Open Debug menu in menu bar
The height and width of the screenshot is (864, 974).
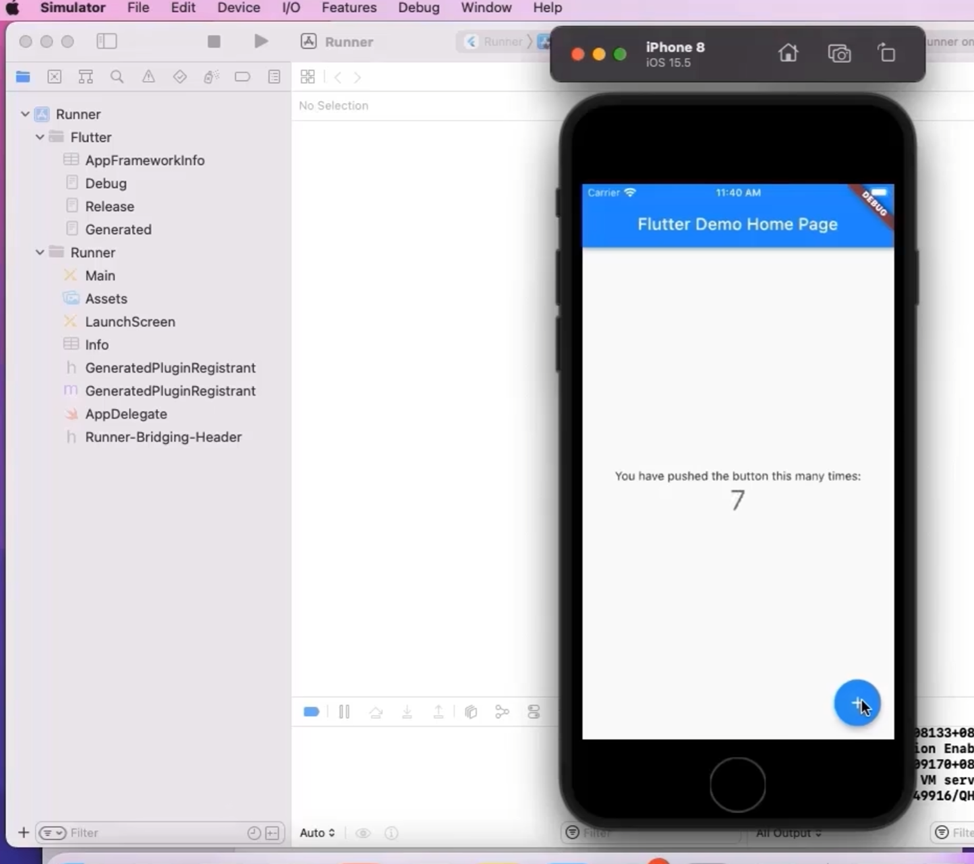coord(419,8)
